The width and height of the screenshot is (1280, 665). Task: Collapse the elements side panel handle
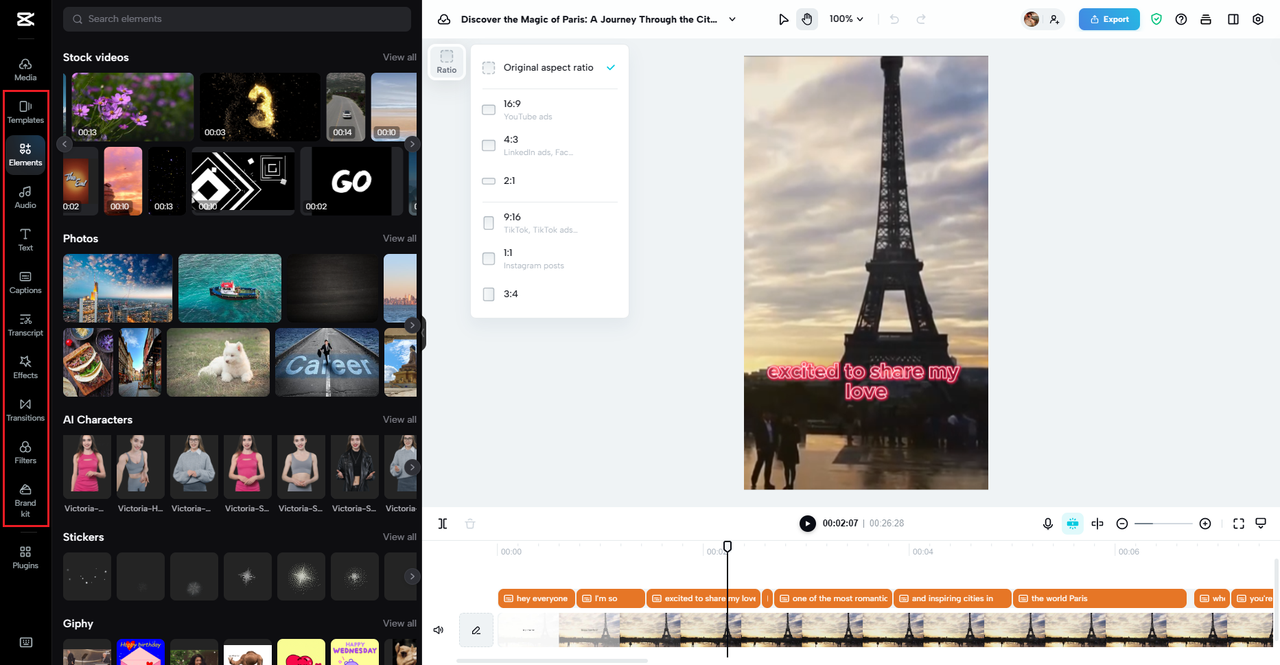(422, 333)
